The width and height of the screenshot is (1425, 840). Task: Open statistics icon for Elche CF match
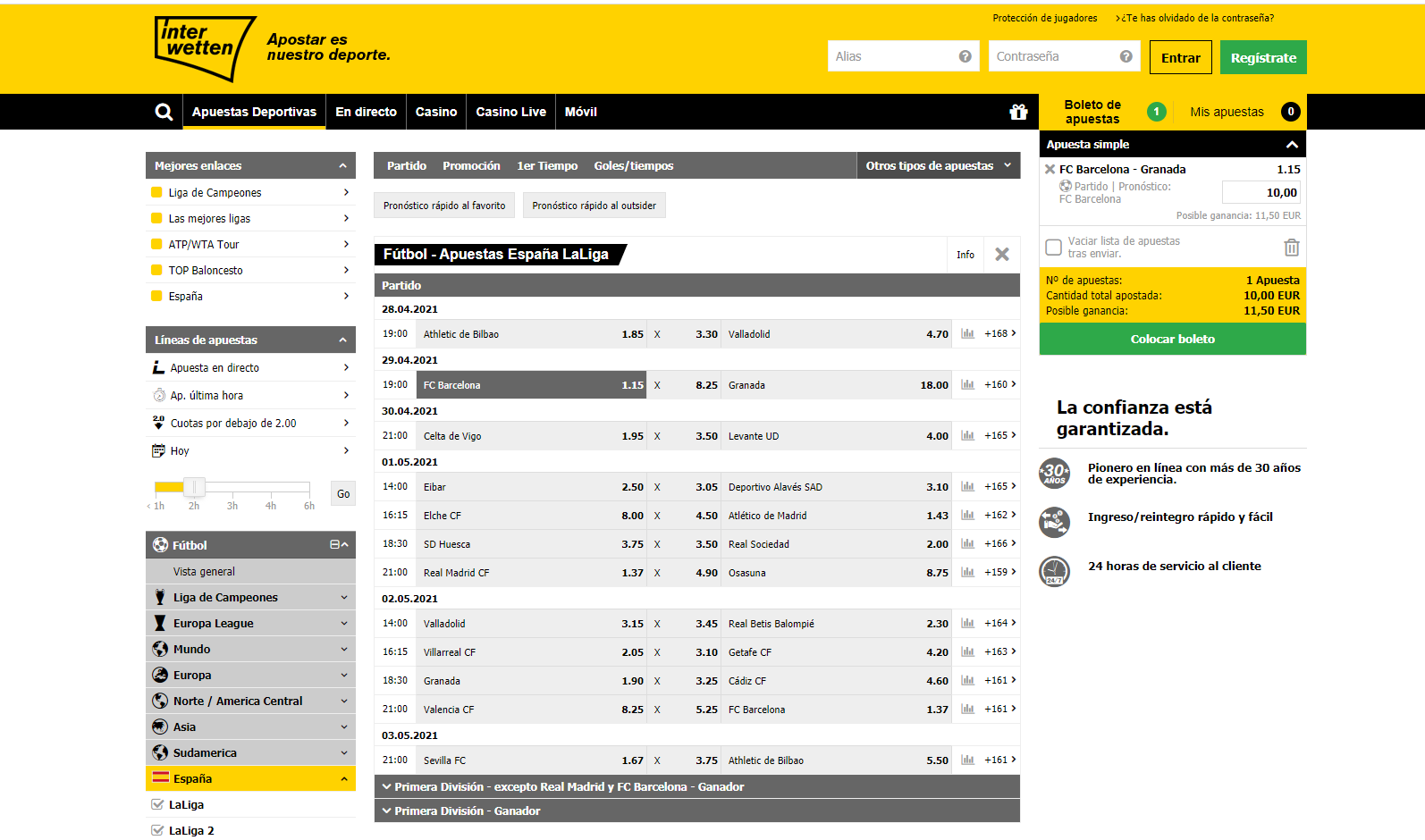click(967, 516)
